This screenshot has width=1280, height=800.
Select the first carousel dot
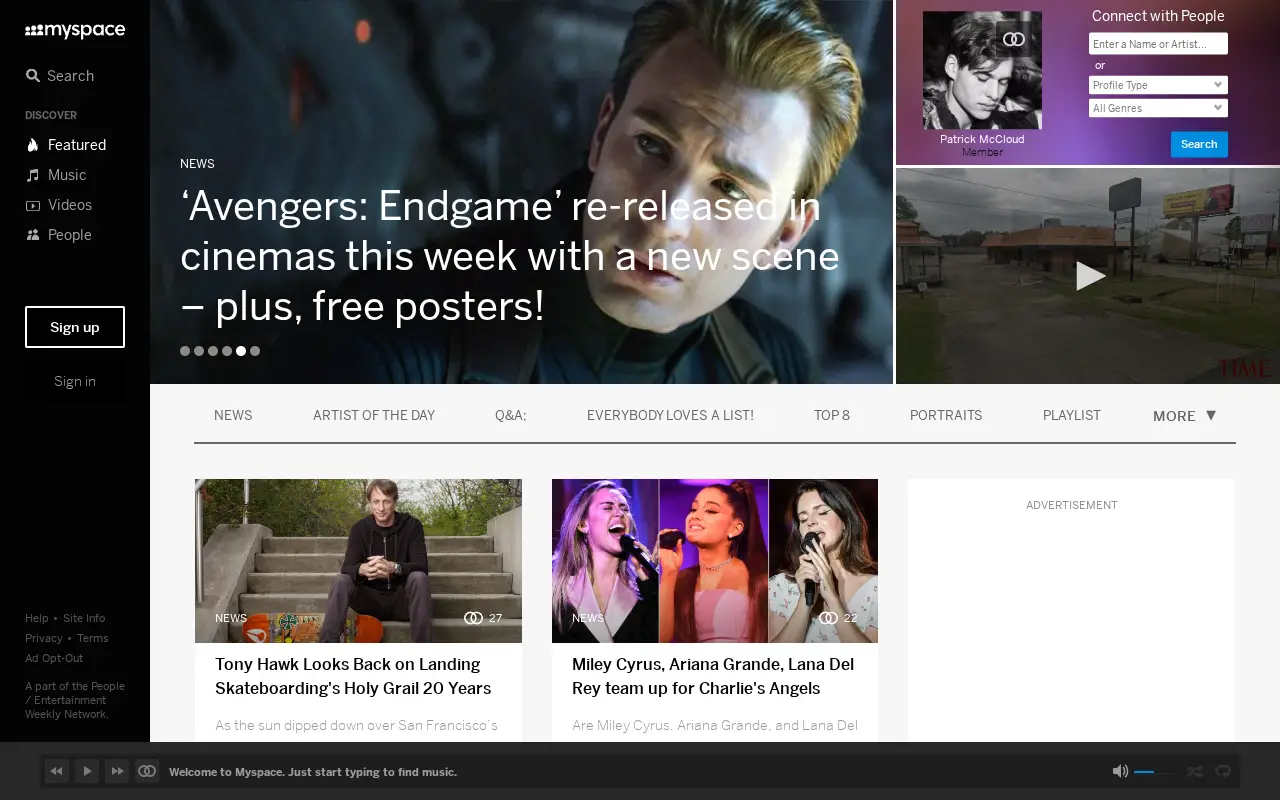(185, 351)
